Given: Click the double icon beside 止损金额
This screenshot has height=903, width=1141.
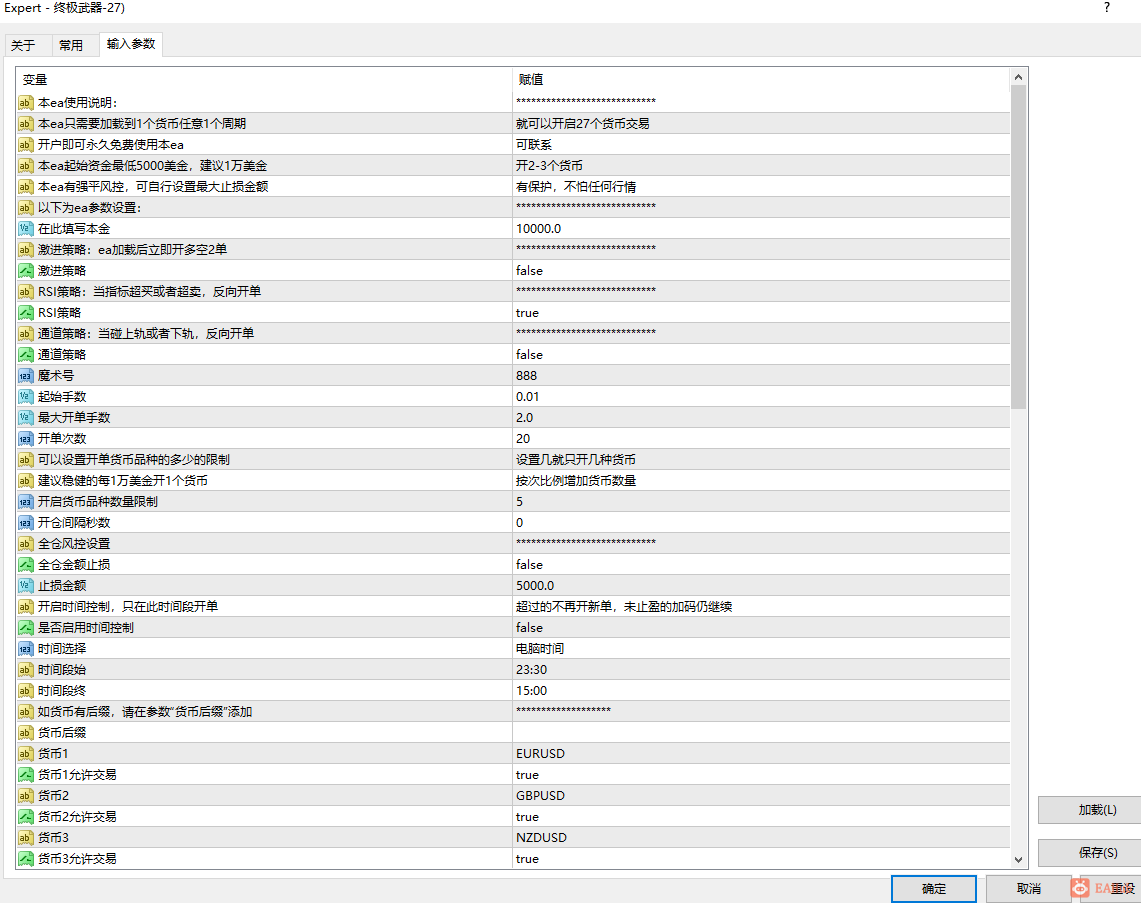Looking at the screenshot, I should point(25,586).
